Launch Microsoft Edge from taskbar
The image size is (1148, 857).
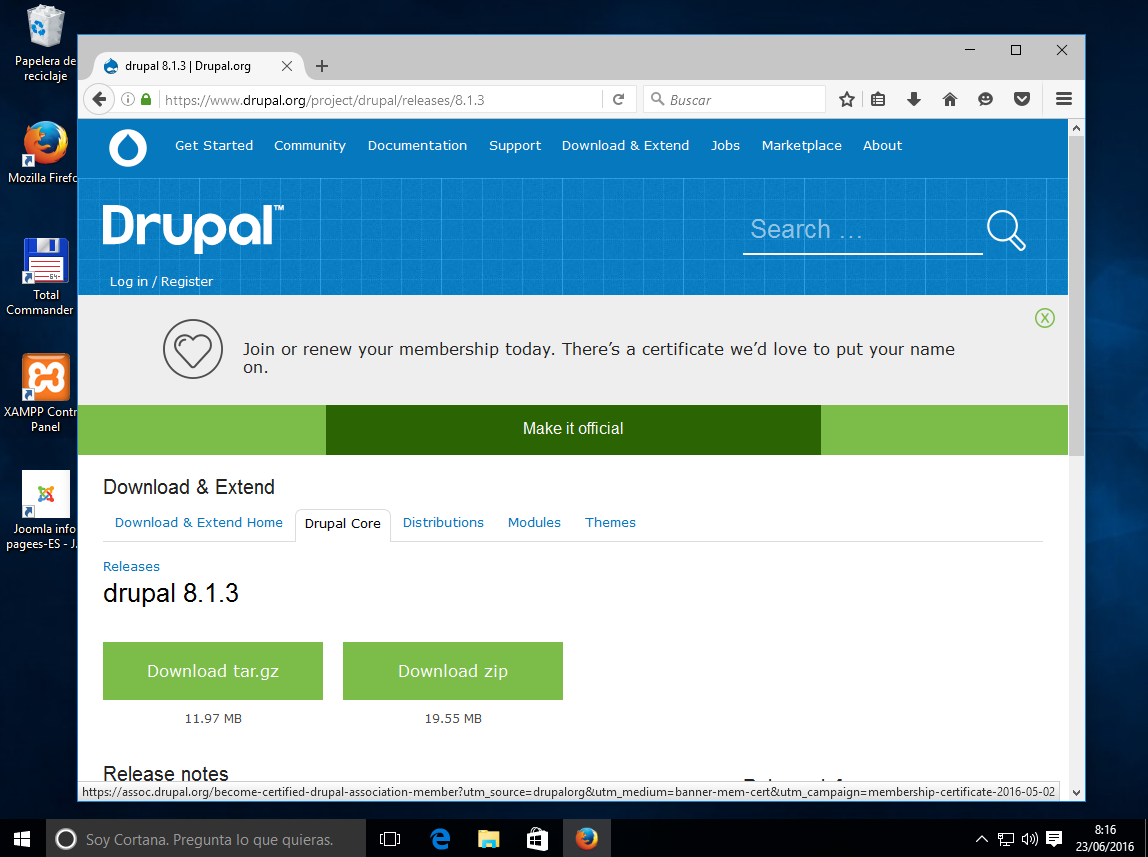pos(440,839)
